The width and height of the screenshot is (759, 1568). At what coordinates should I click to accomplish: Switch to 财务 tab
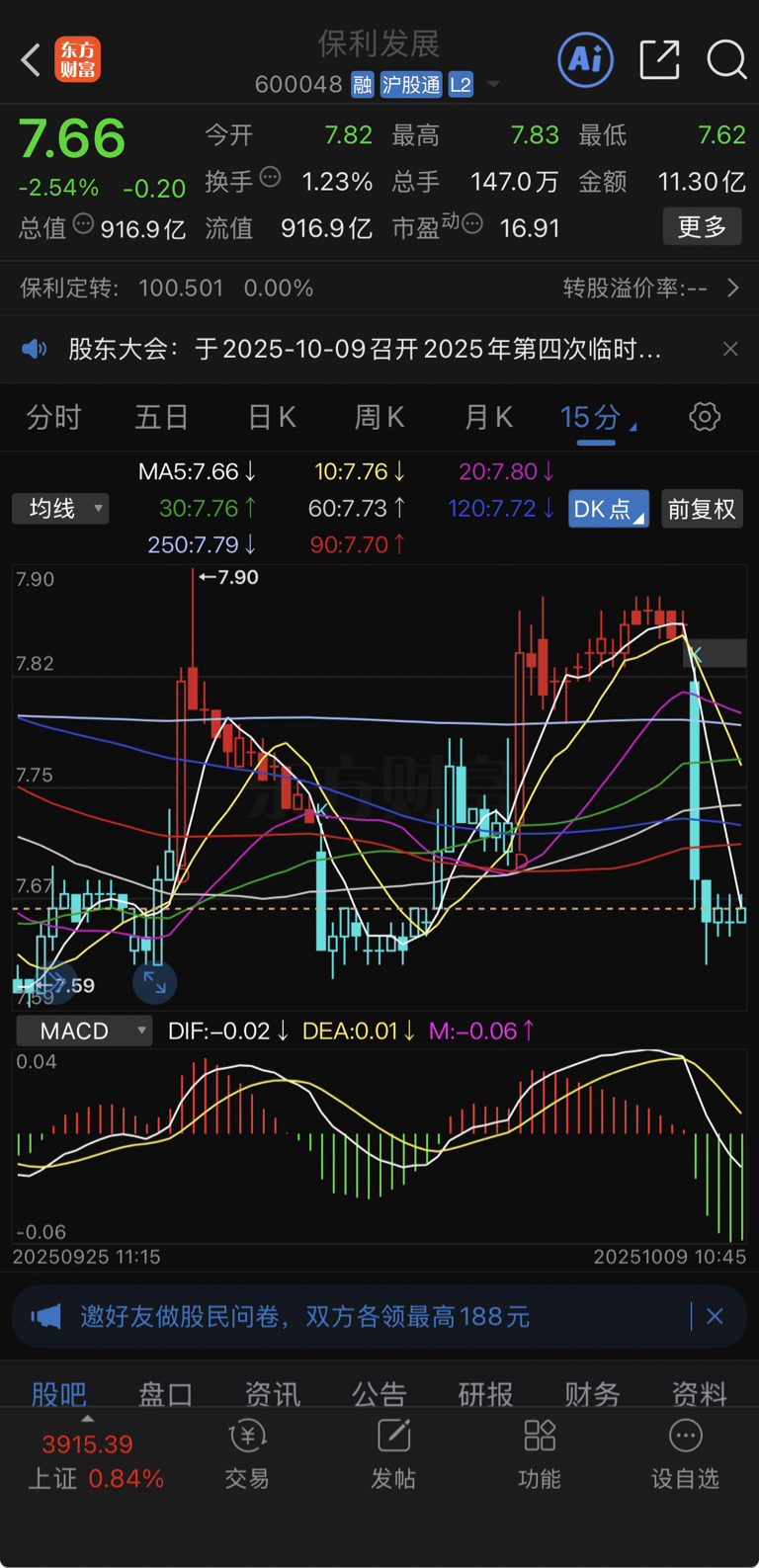tap(592, 1393)
